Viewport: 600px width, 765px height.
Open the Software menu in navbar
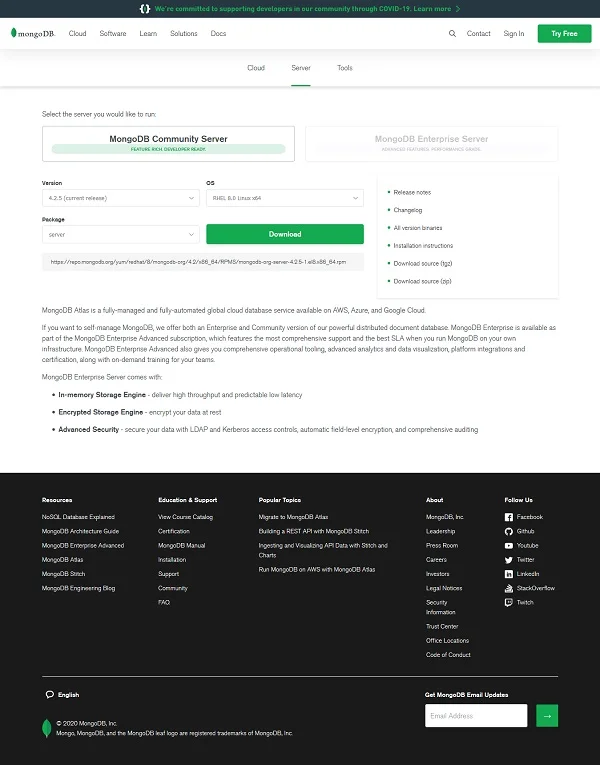coord(113,34)
